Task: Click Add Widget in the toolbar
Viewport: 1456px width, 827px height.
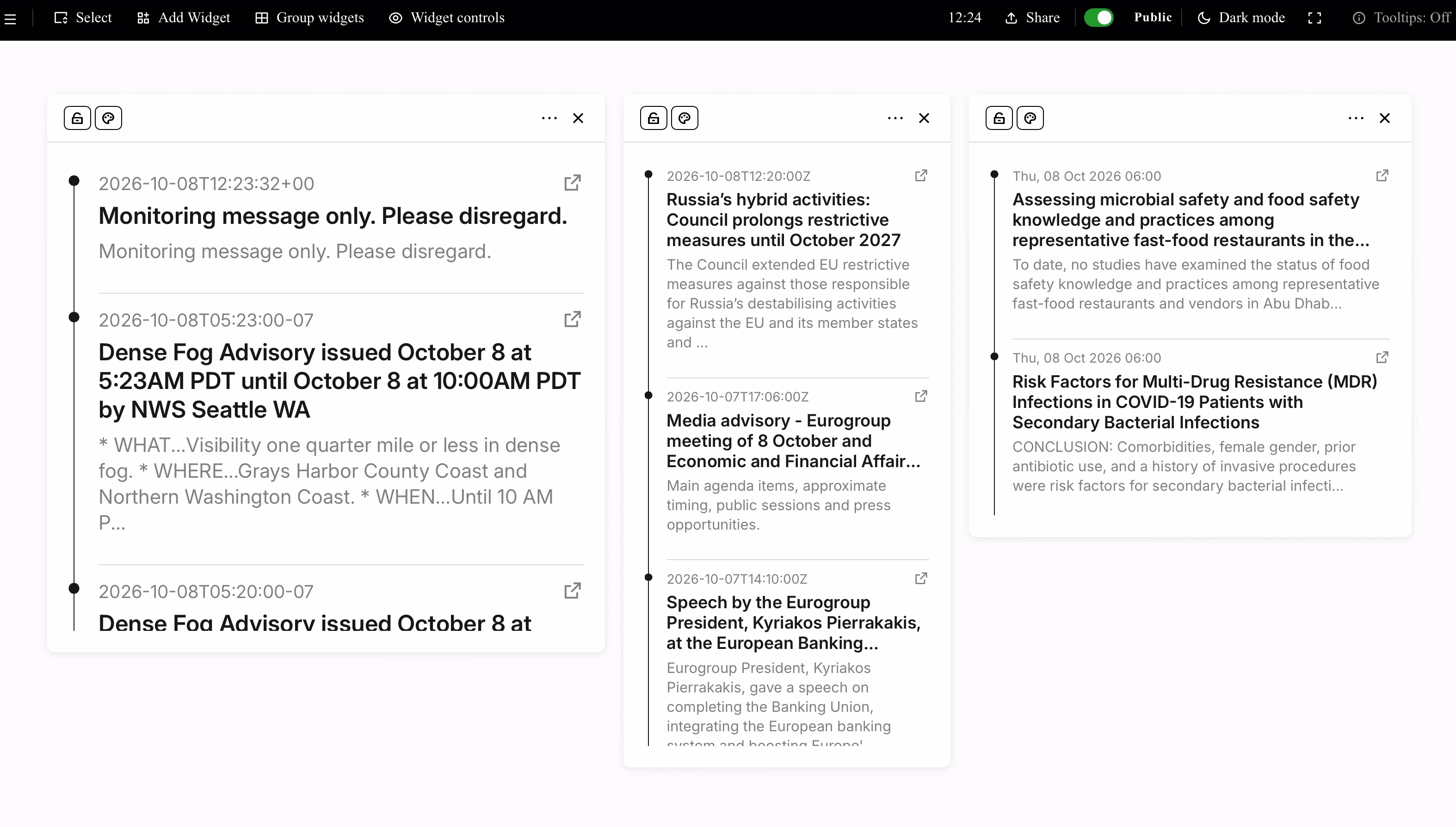Action: pyautogui.click(x=184, y=18)
